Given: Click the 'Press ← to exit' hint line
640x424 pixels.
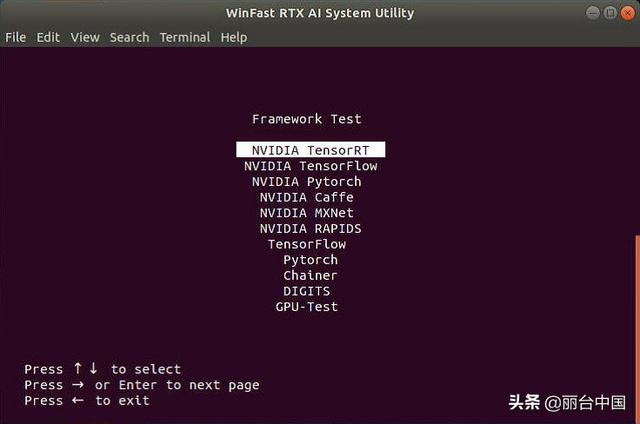Looking at the screenshot, I should coord(87,401).
